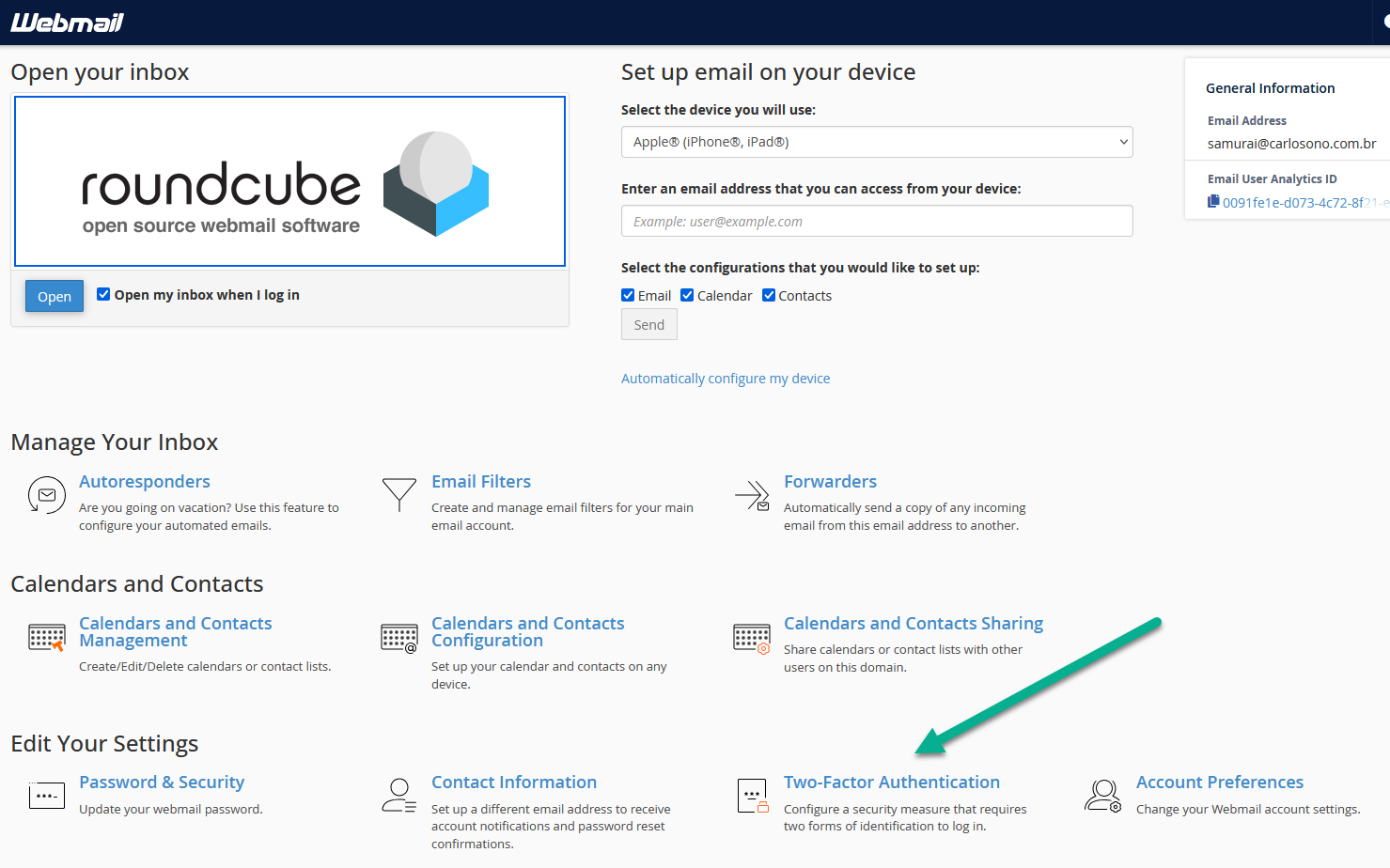Open the device selection dropdown
Screen dimensions: 1390x868
click(877, 142)
